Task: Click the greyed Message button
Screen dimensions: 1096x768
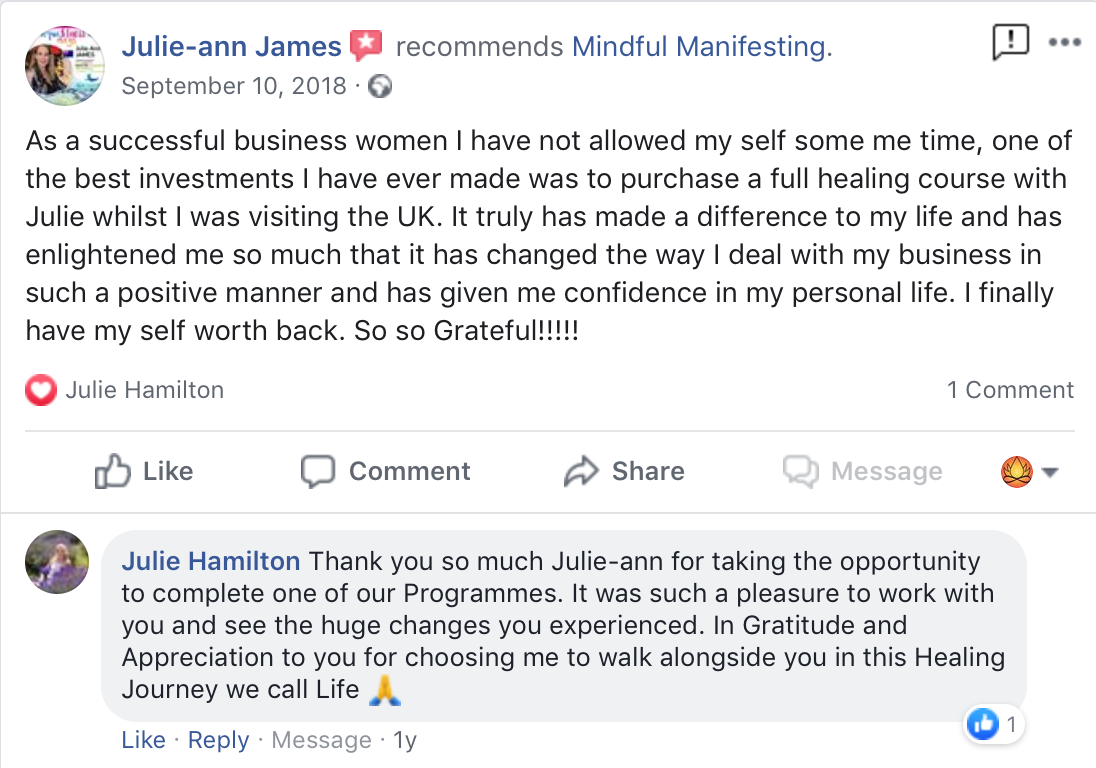Action: pyautogui.click(x=862, y=471)
